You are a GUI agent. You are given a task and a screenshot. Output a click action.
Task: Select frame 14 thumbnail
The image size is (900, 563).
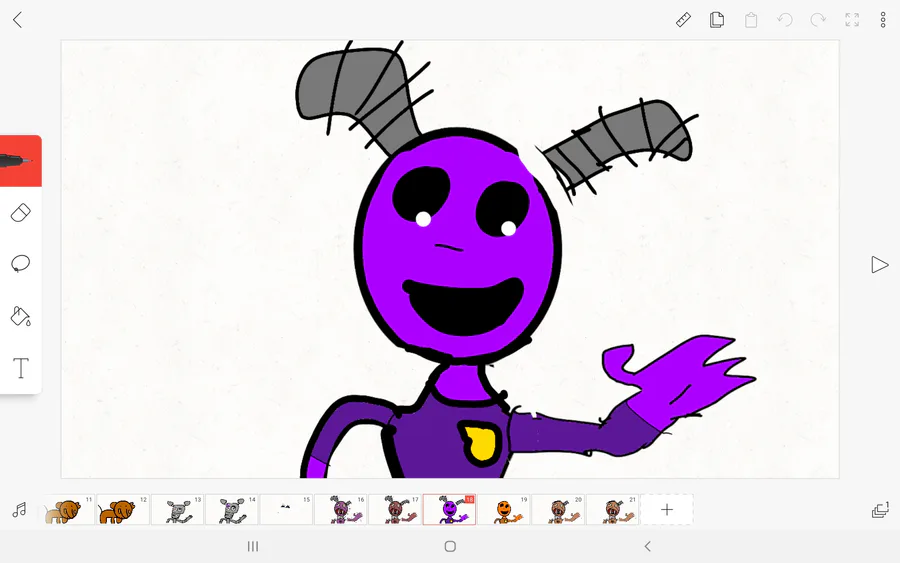[232, 510]
